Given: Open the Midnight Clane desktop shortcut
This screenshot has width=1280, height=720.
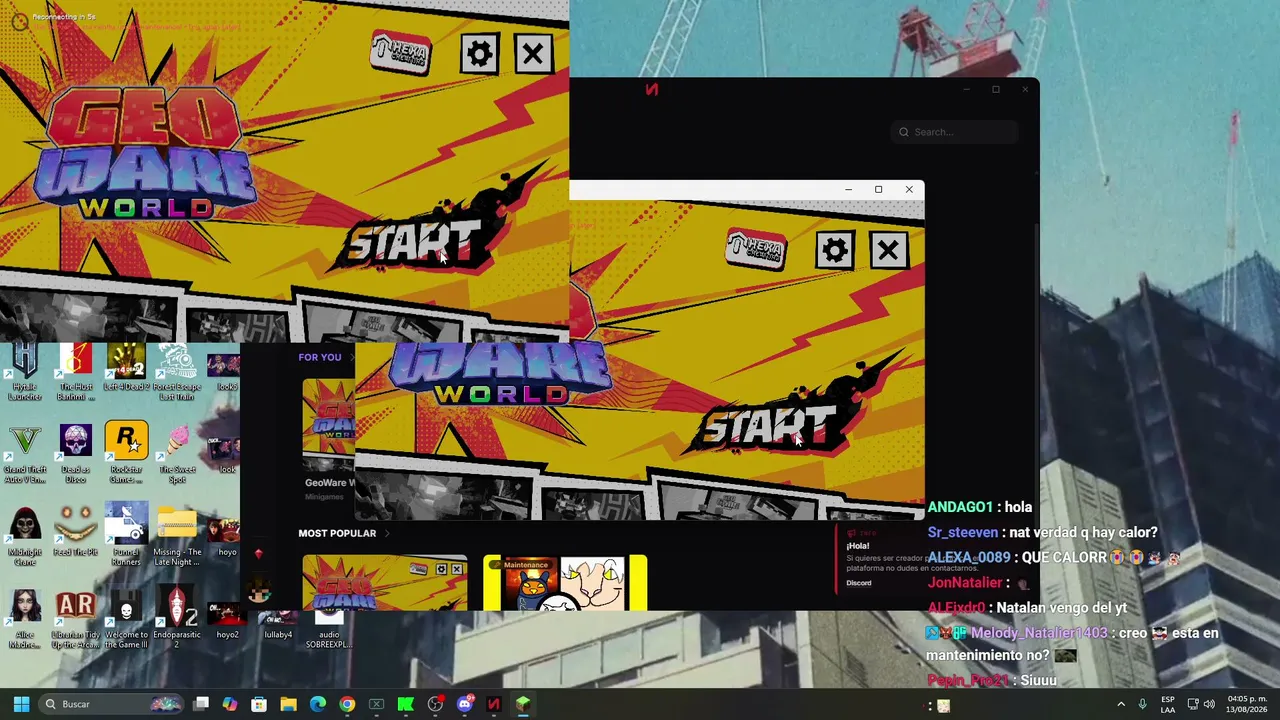Looking at the screenshot, I should [x=25, y=536].
